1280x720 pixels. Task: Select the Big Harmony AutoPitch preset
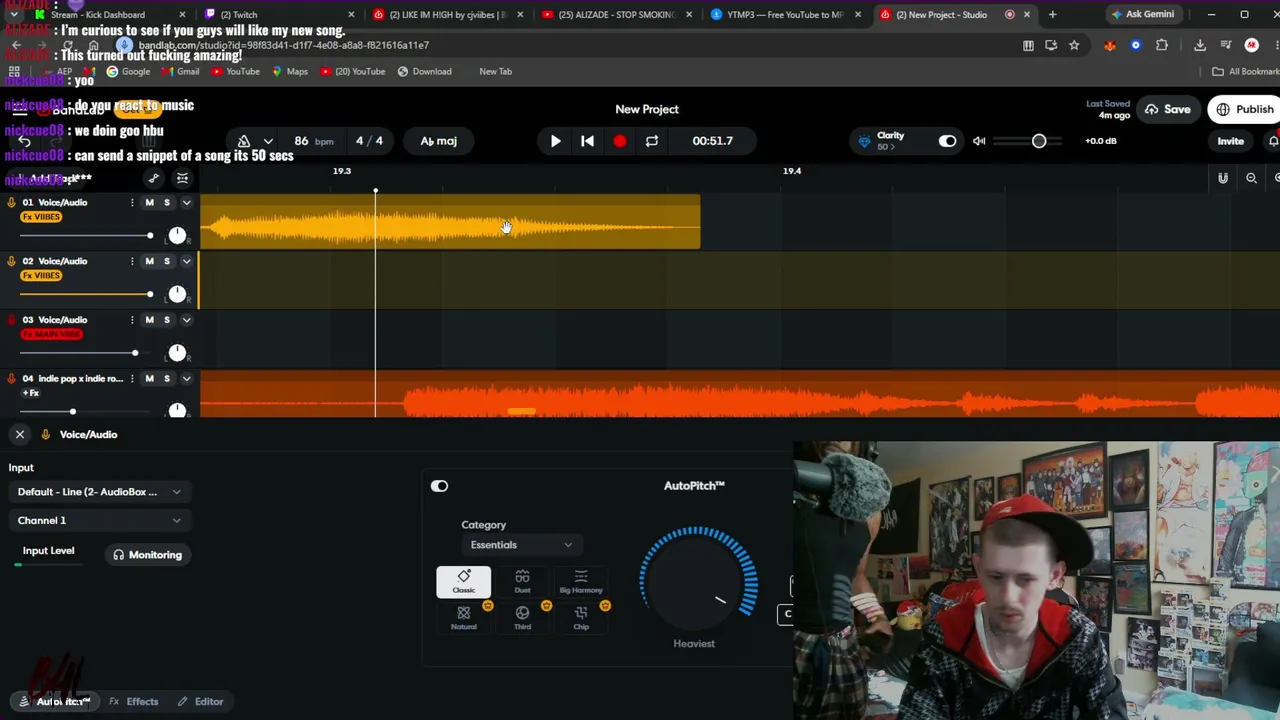tap(581, 582)
